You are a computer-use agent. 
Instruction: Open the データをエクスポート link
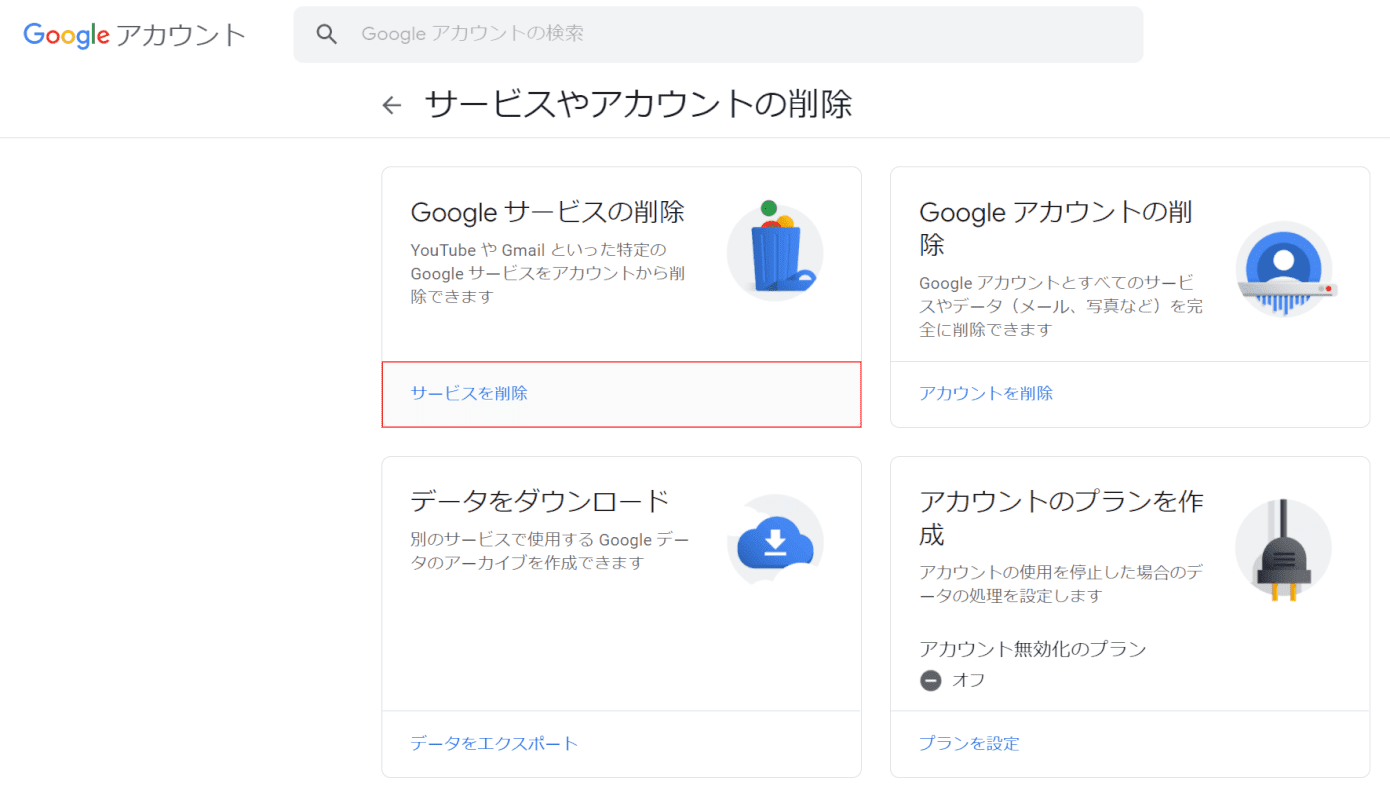(x=494, y=743)
